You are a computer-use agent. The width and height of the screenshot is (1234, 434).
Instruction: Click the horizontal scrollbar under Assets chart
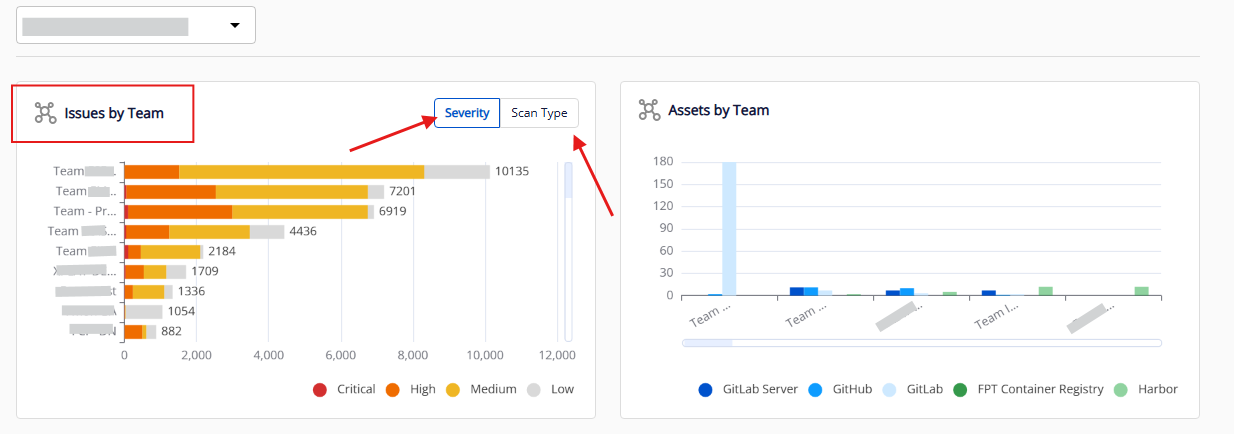pyautogui.click(x=707, y=343)
